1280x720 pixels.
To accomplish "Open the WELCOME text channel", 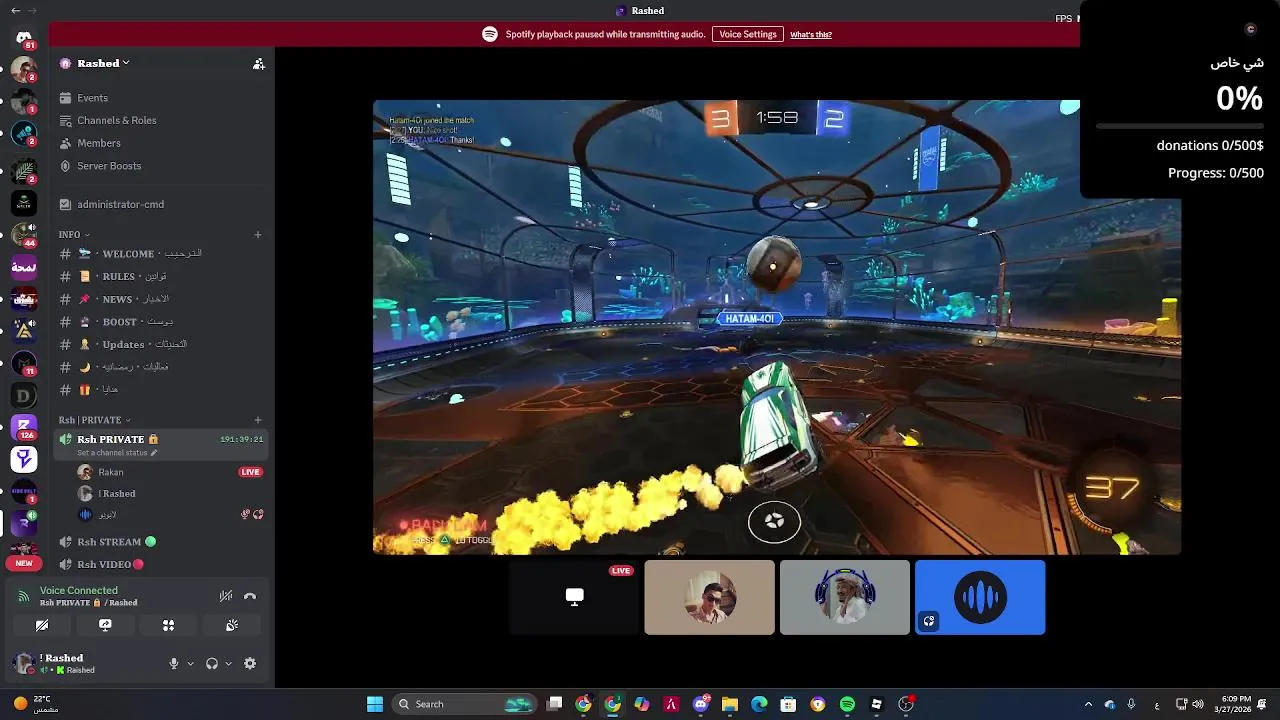I will coord(160,254).
